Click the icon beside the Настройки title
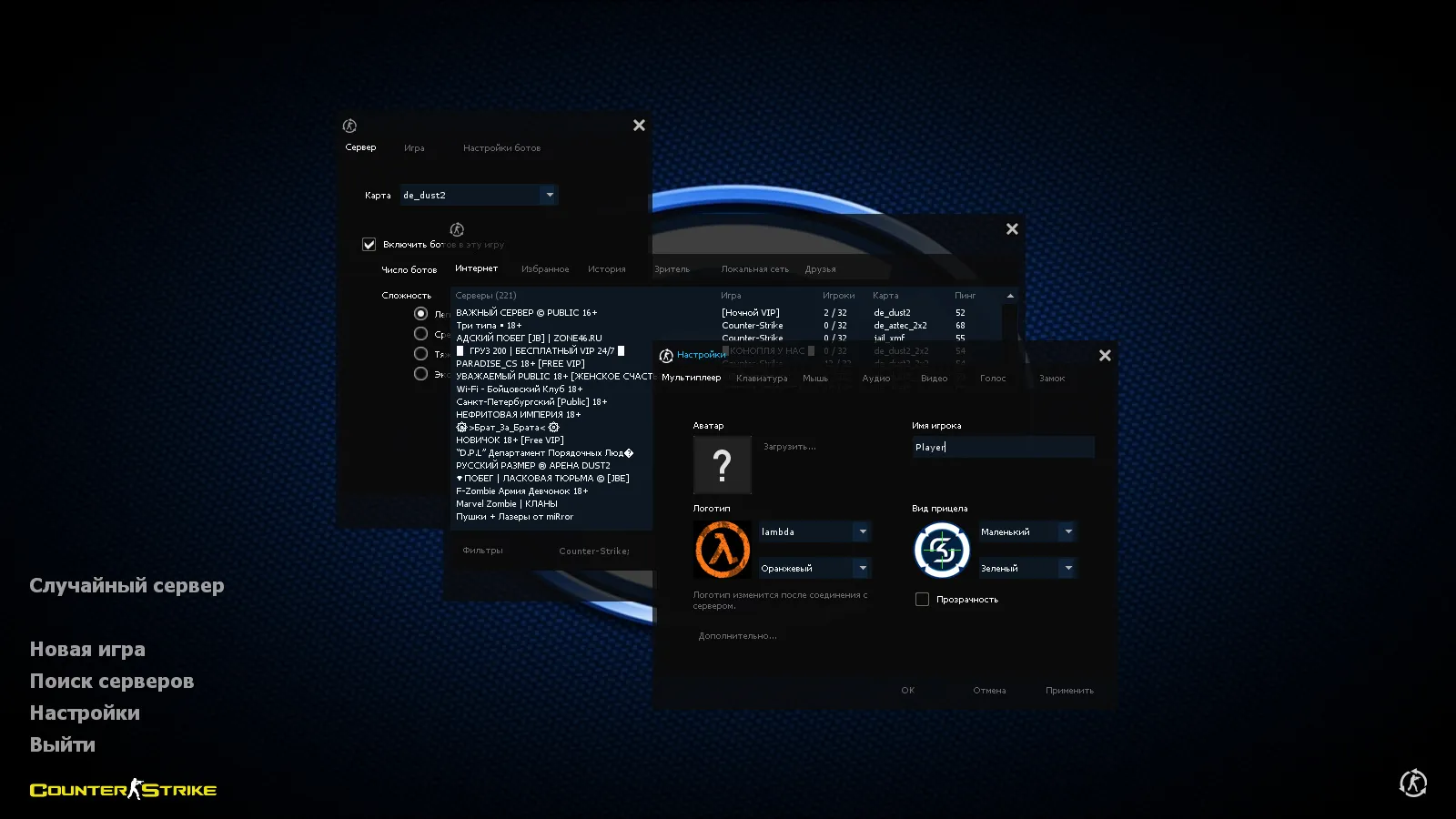This screenshot has height=819, width=1456. [666, 356]
